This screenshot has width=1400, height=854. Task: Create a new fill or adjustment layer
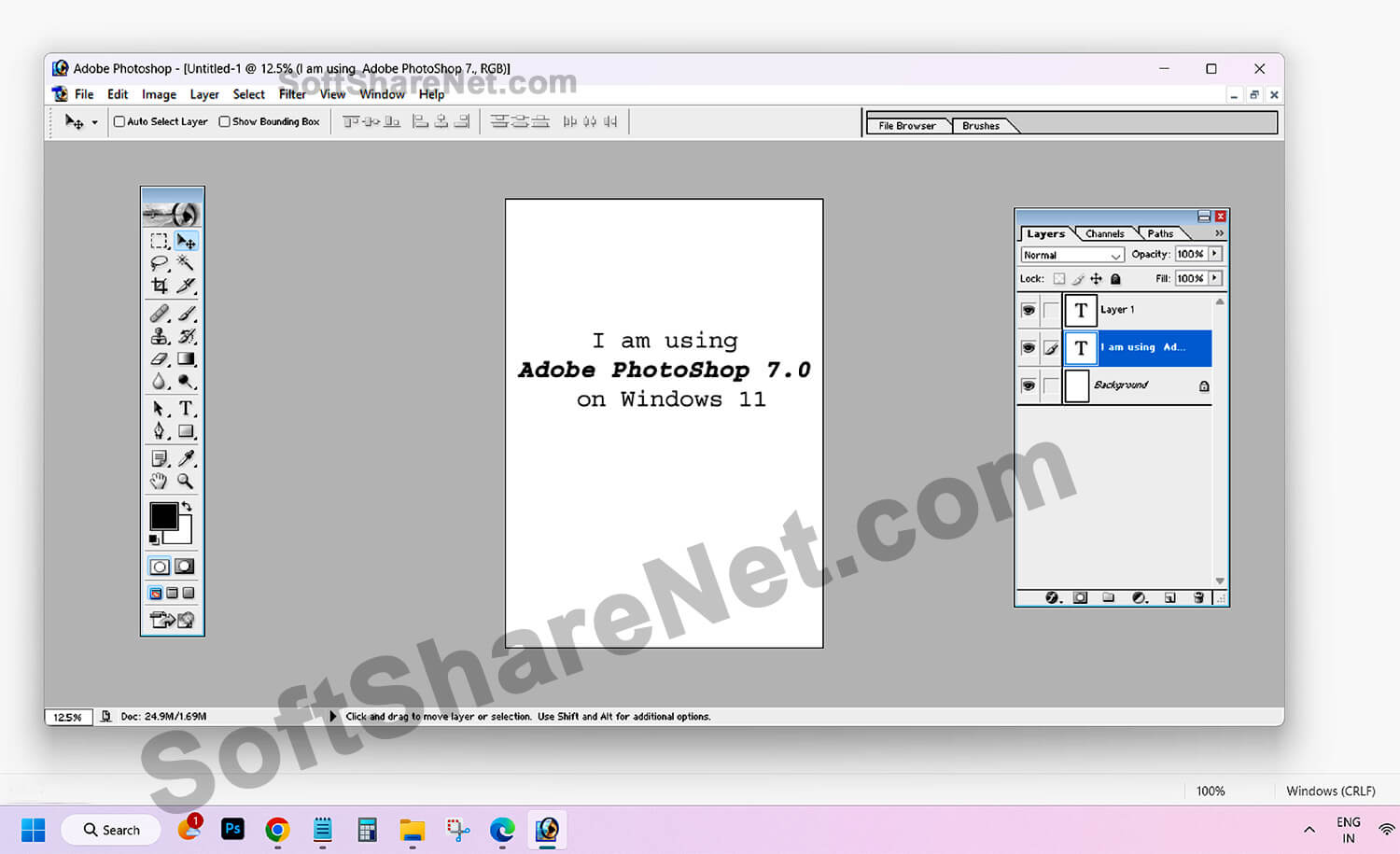click(1139, 597)
